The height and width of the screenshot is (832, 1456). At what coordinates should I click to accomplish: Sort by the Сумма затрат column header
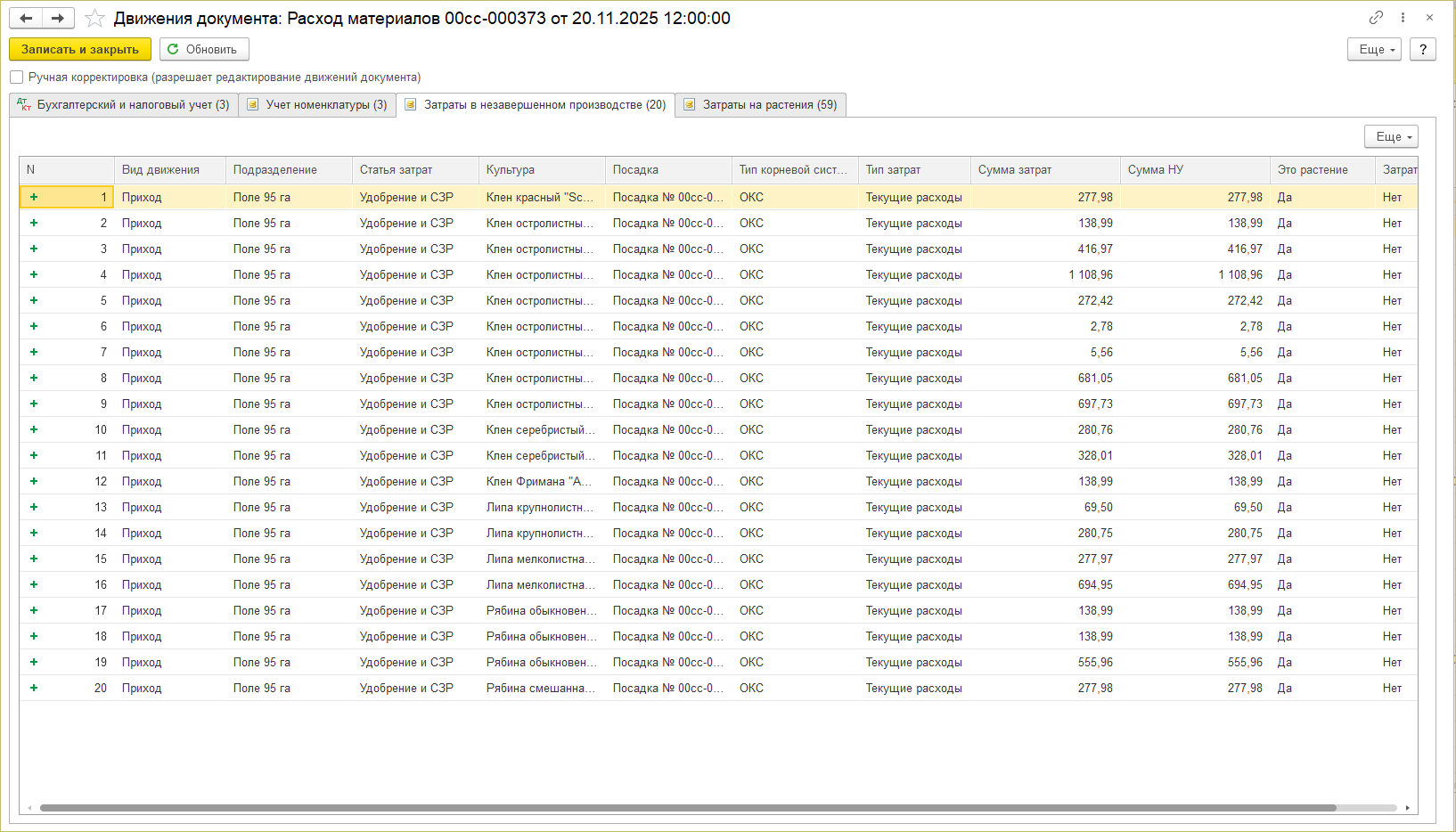coord(1044,170)
